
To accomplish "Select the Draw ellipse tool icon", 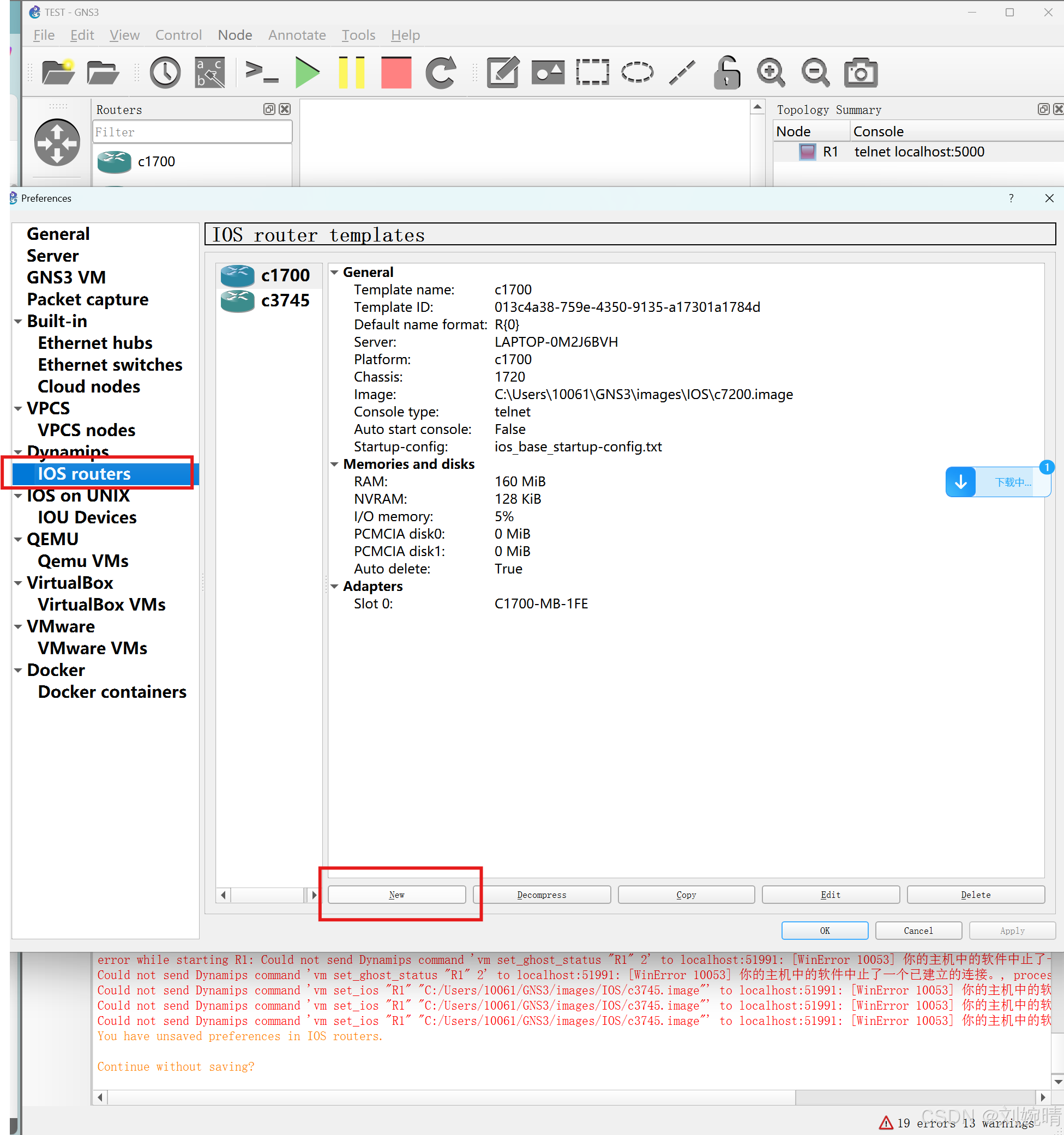I will click(x=637, y=73).
